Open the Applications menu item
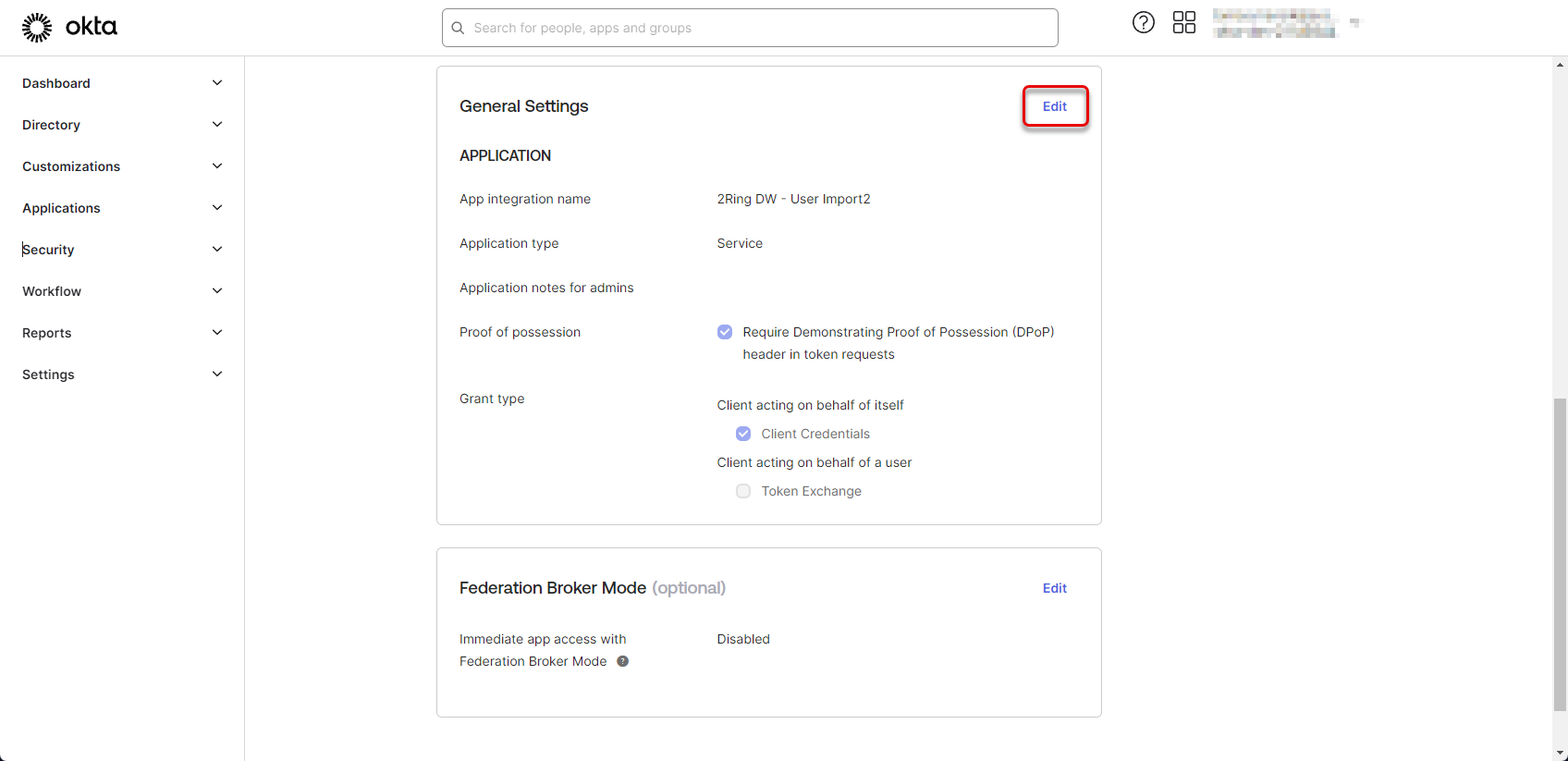This screenshot has height=761, width=1568. click(62, 208)
